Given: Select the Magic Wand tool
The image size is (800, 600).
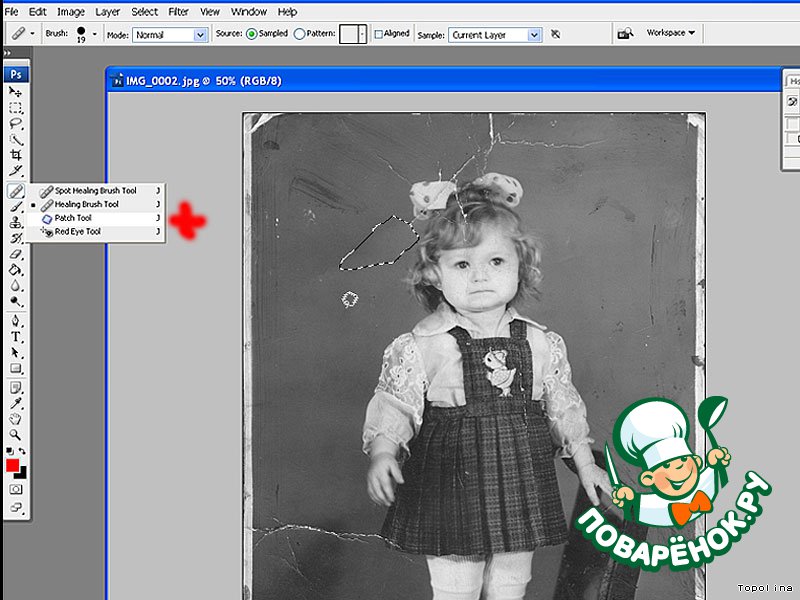Looking at the screenshot, I should 16,140.
